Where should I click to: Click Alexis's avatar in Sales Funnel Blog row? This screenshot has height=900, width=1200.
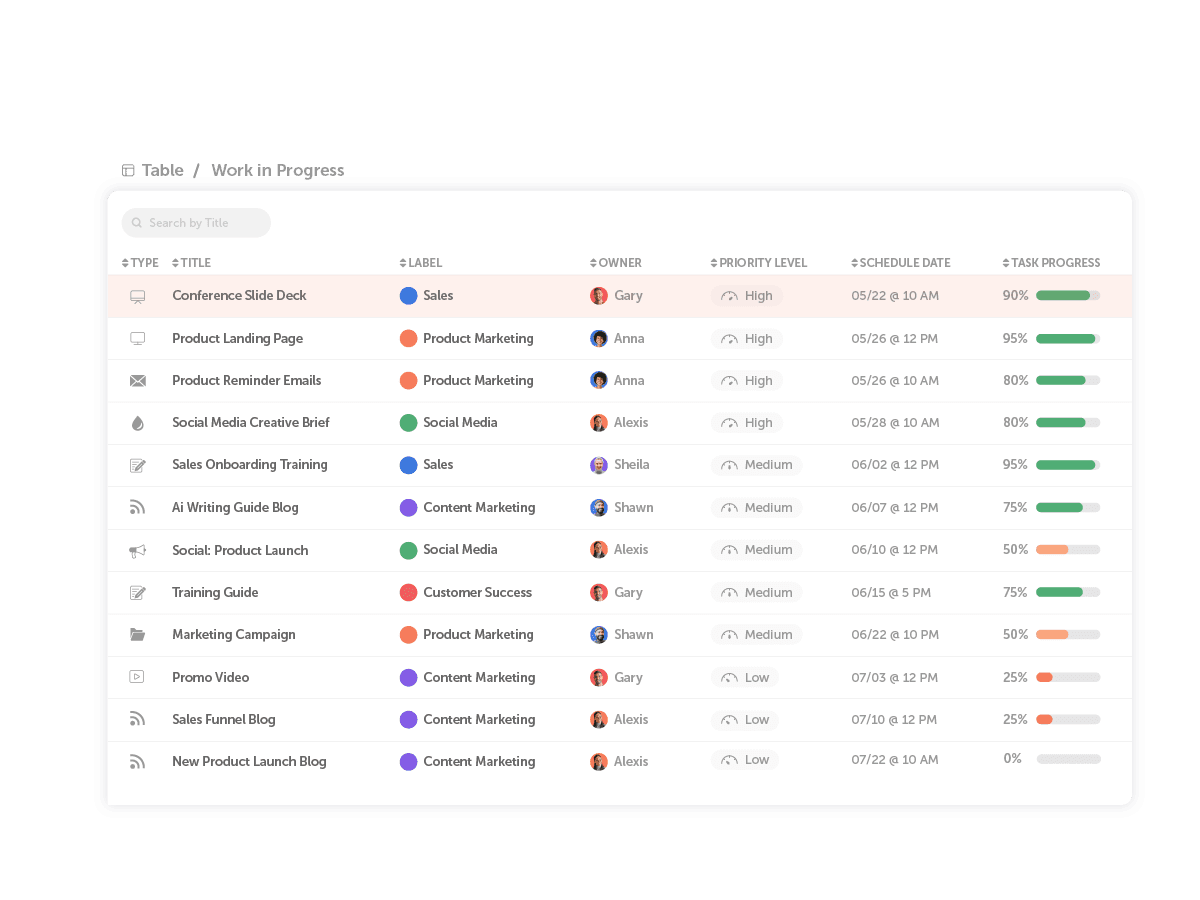pyautogui.click(x=599, y=720)
